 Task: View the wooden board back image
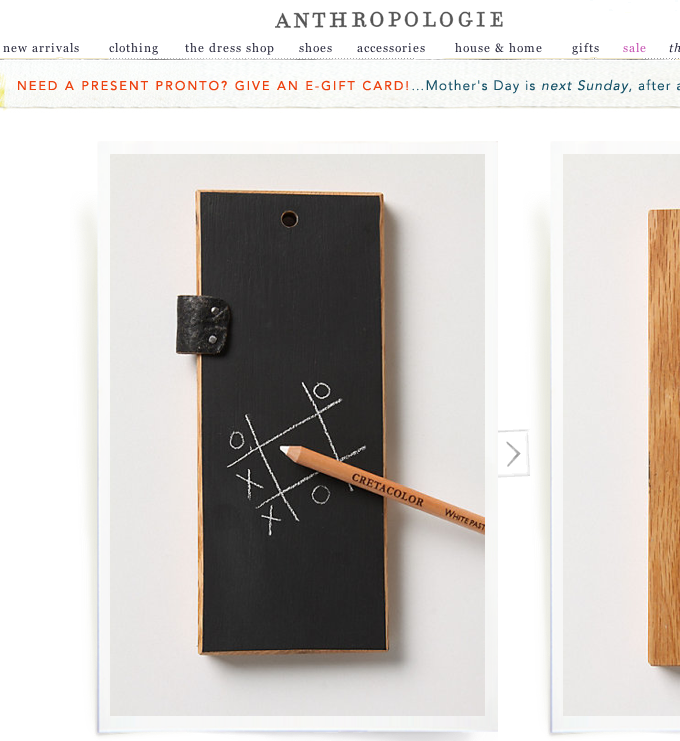point(621,435)
